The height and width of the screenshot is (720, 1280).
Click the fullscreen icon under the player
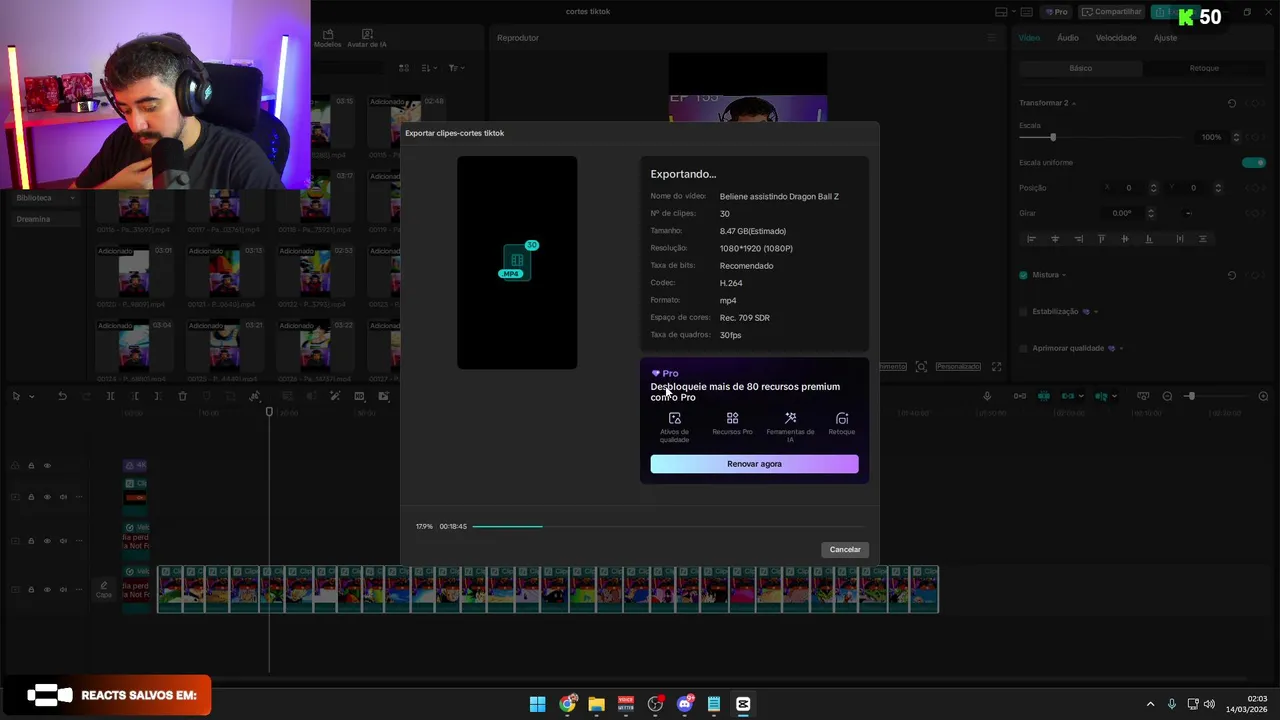click(996, 367)
